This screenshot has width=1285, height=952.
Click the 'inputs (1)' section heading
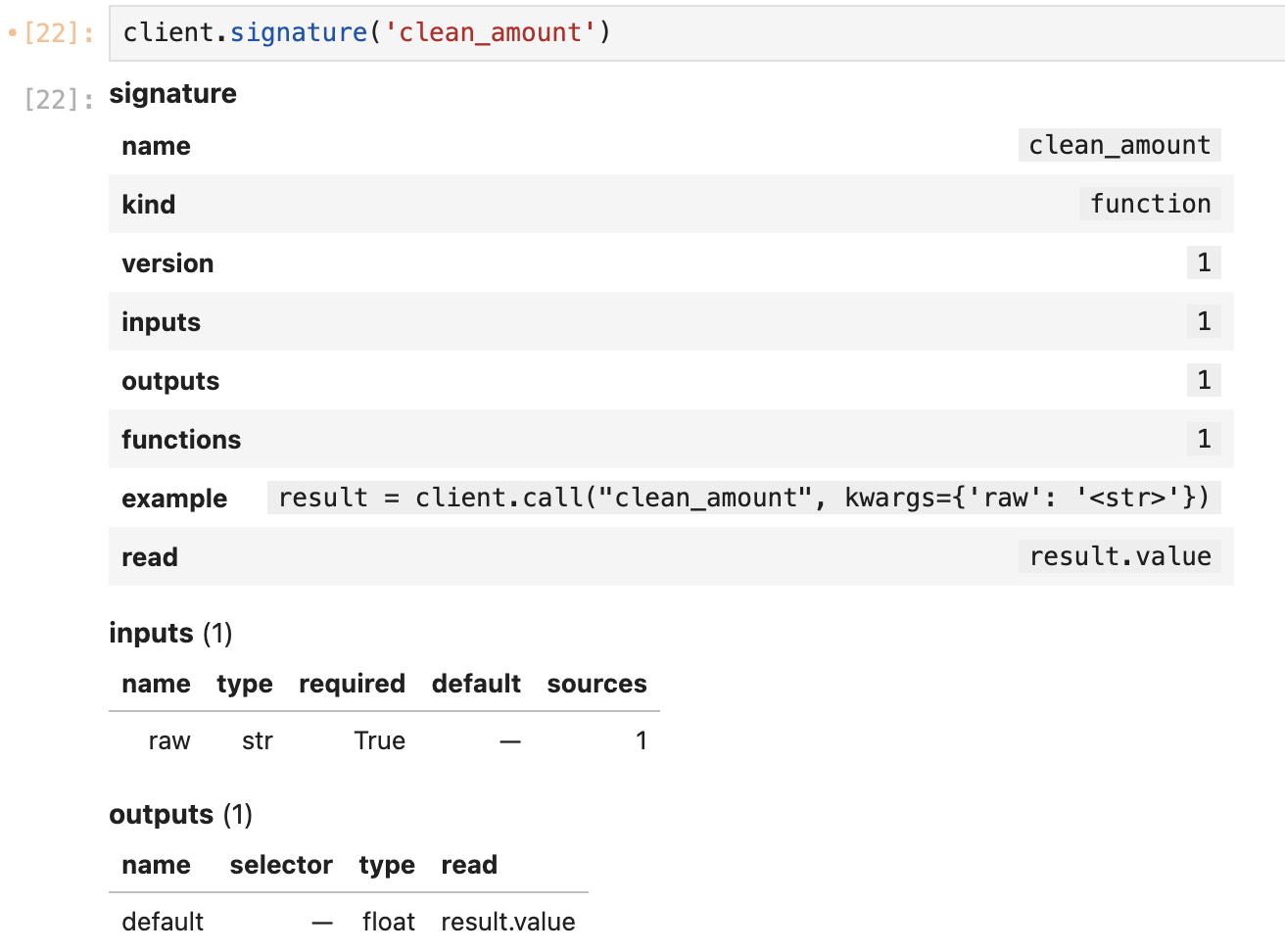pos(170,633)
